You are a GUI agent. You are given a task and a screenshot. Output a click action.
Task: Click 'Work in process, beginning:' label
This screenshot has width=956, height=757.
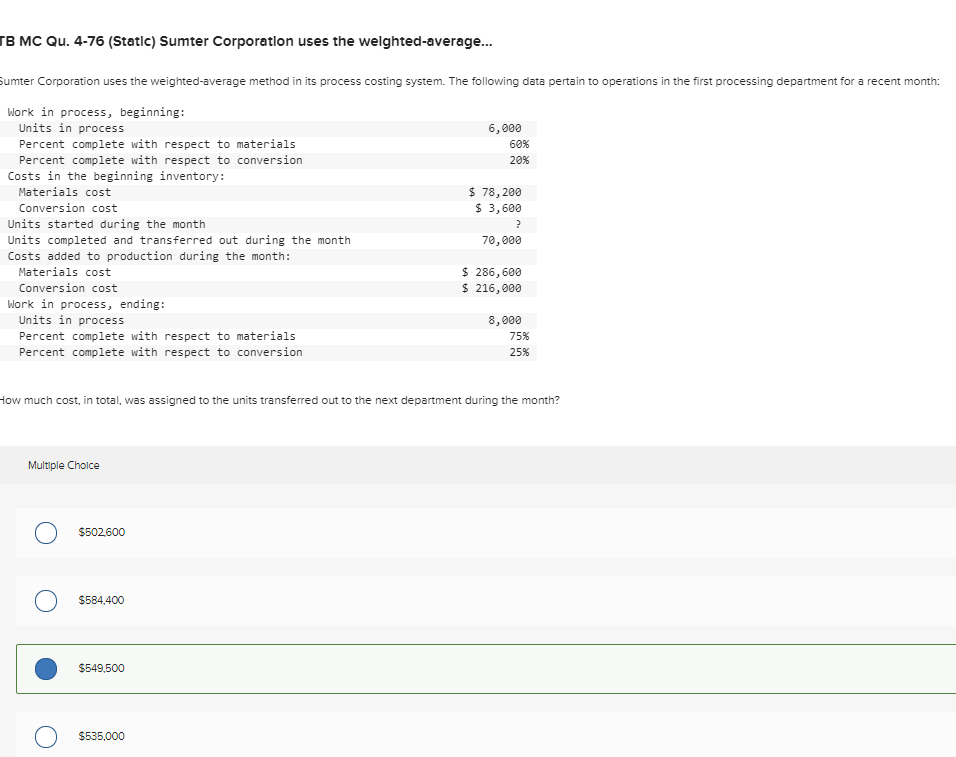click(x=96, y=112)
